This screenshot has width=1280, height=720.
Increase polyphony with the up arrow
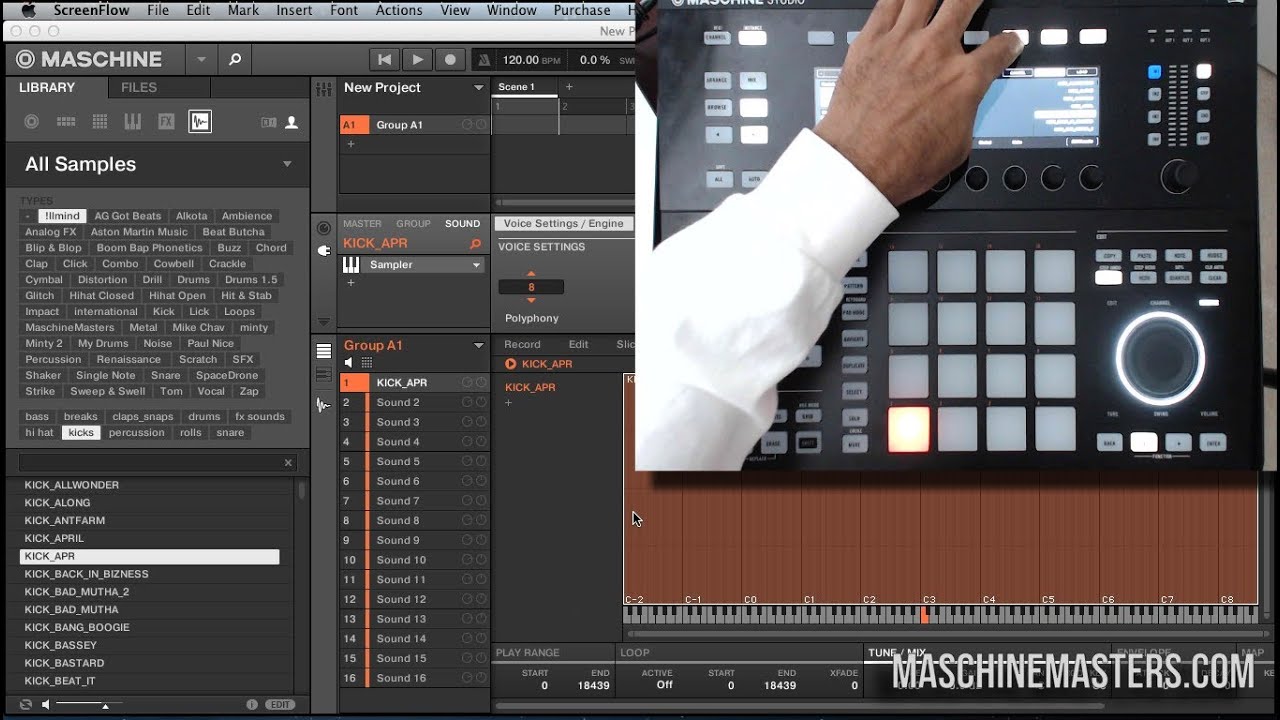tap(531, 274)
